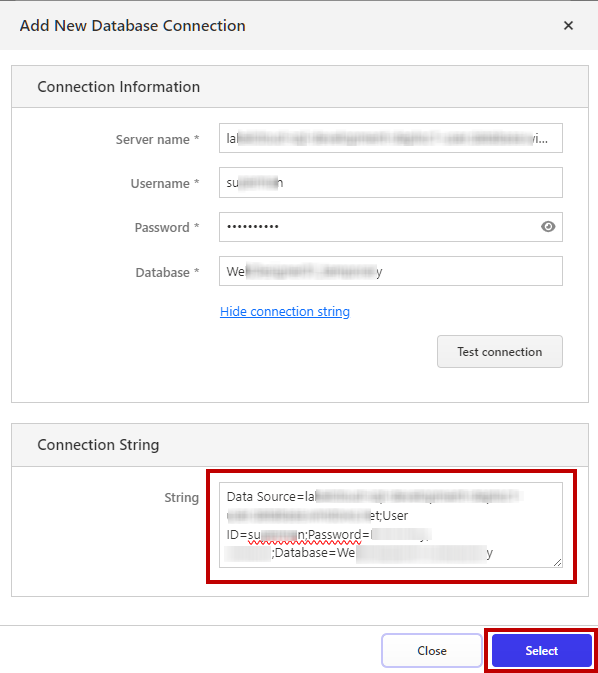This screenshot has width=598, height=673.
Task: Close dialog with the X icon
Action: click(x=568, y=26)
